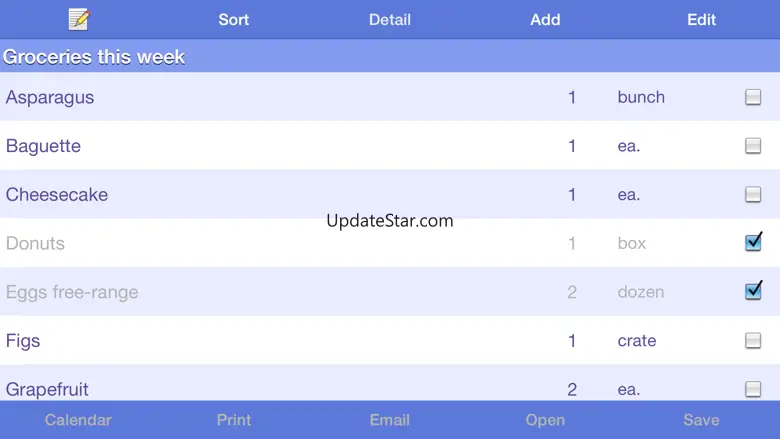Click Save in the bottom bar
This screenshot has width=780, height=439.
[x=701, y=420]
